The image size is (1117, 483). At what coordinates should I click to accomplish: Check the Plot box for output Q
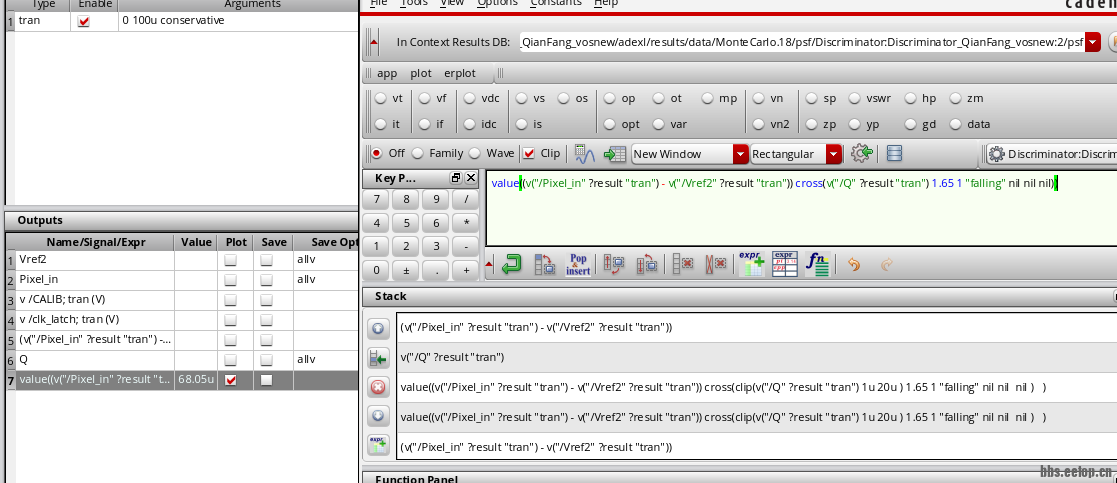231,360
